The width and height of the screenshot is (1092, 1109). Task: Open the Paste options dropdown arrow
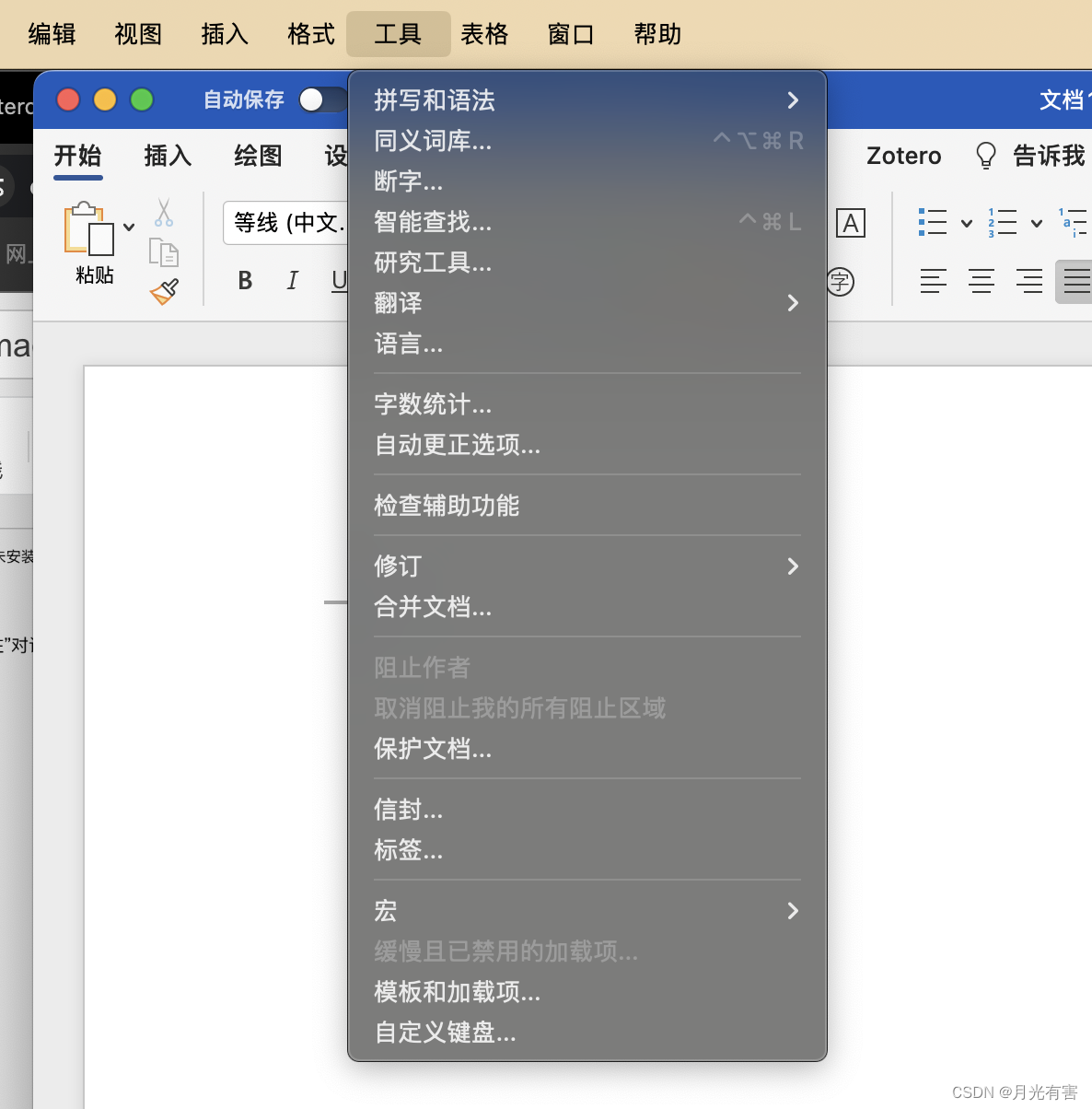coord(129,227)
